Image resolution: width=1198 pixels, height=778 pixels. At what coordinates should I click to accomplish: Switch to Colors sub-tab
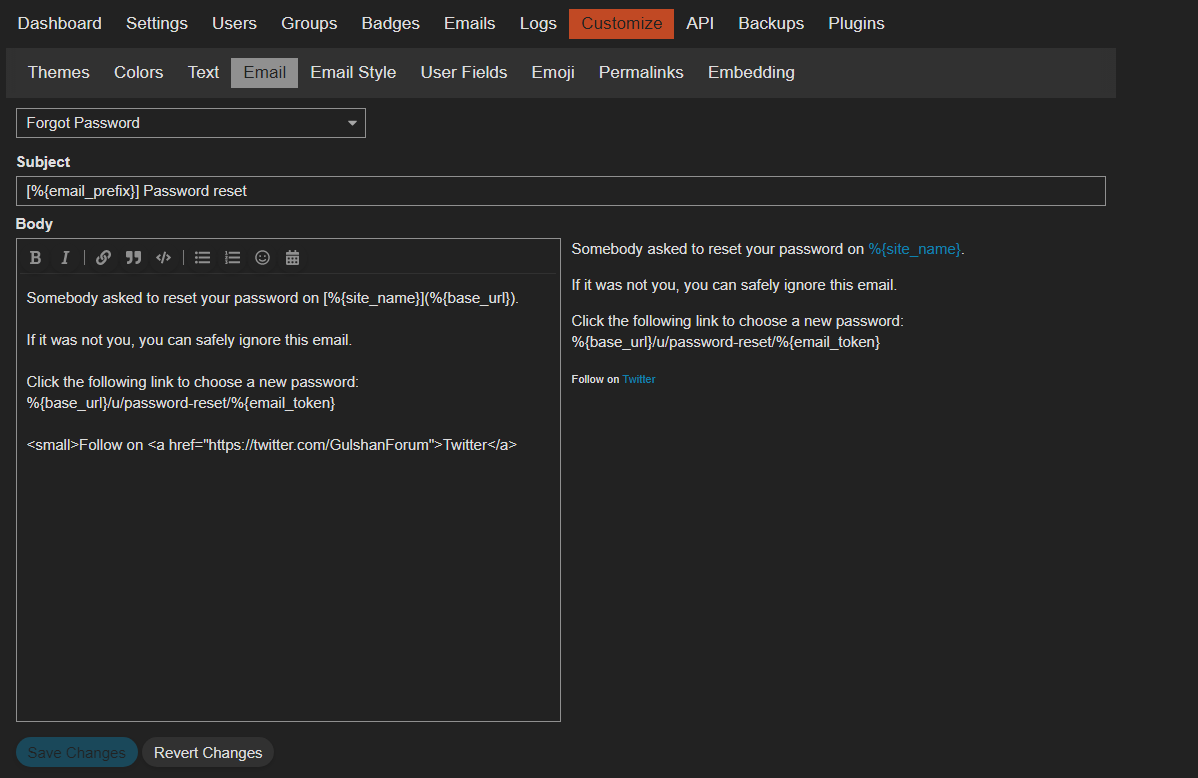tap(138, 73)
